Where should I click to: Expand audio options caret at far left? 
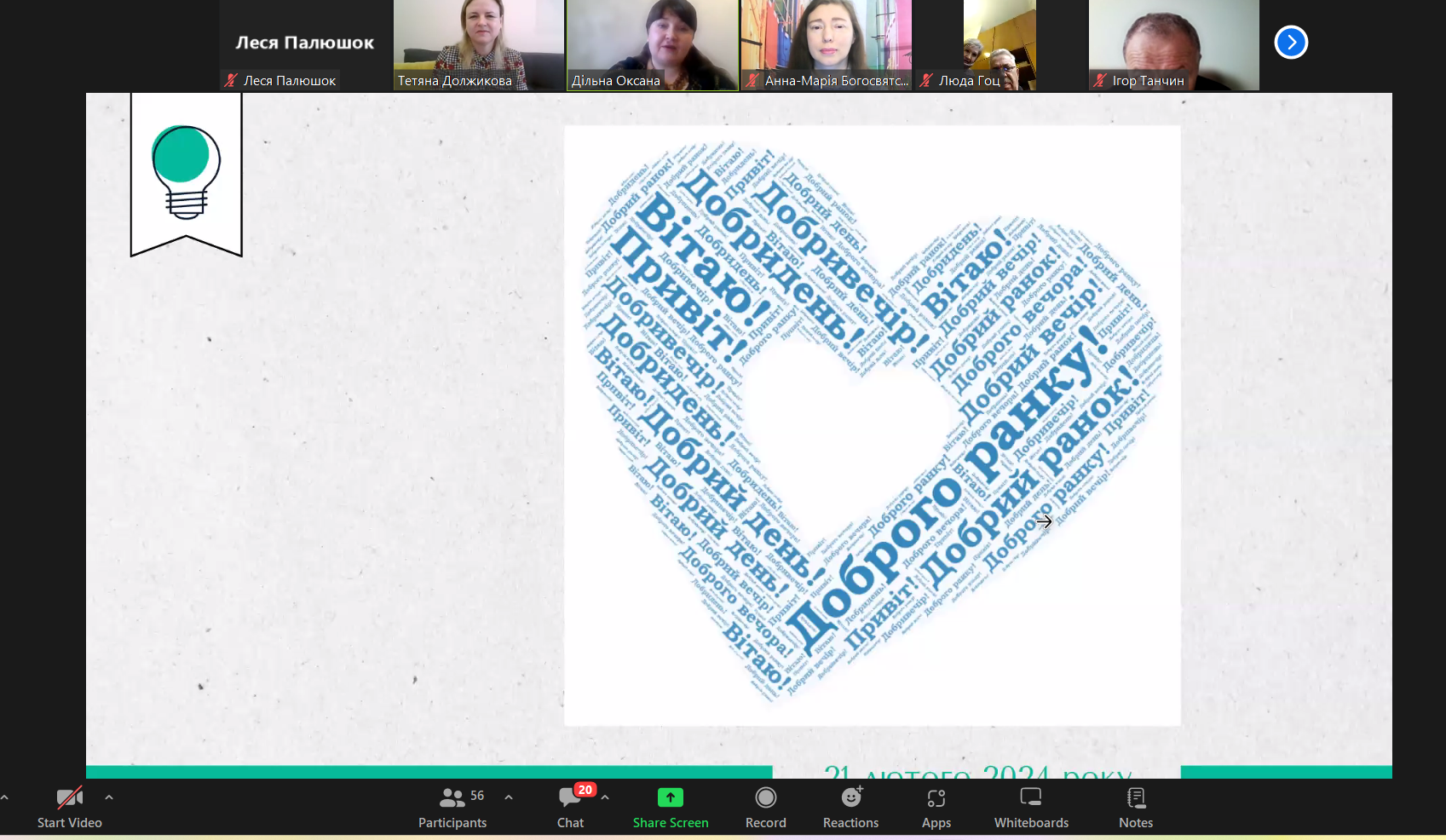coord(5,797)
